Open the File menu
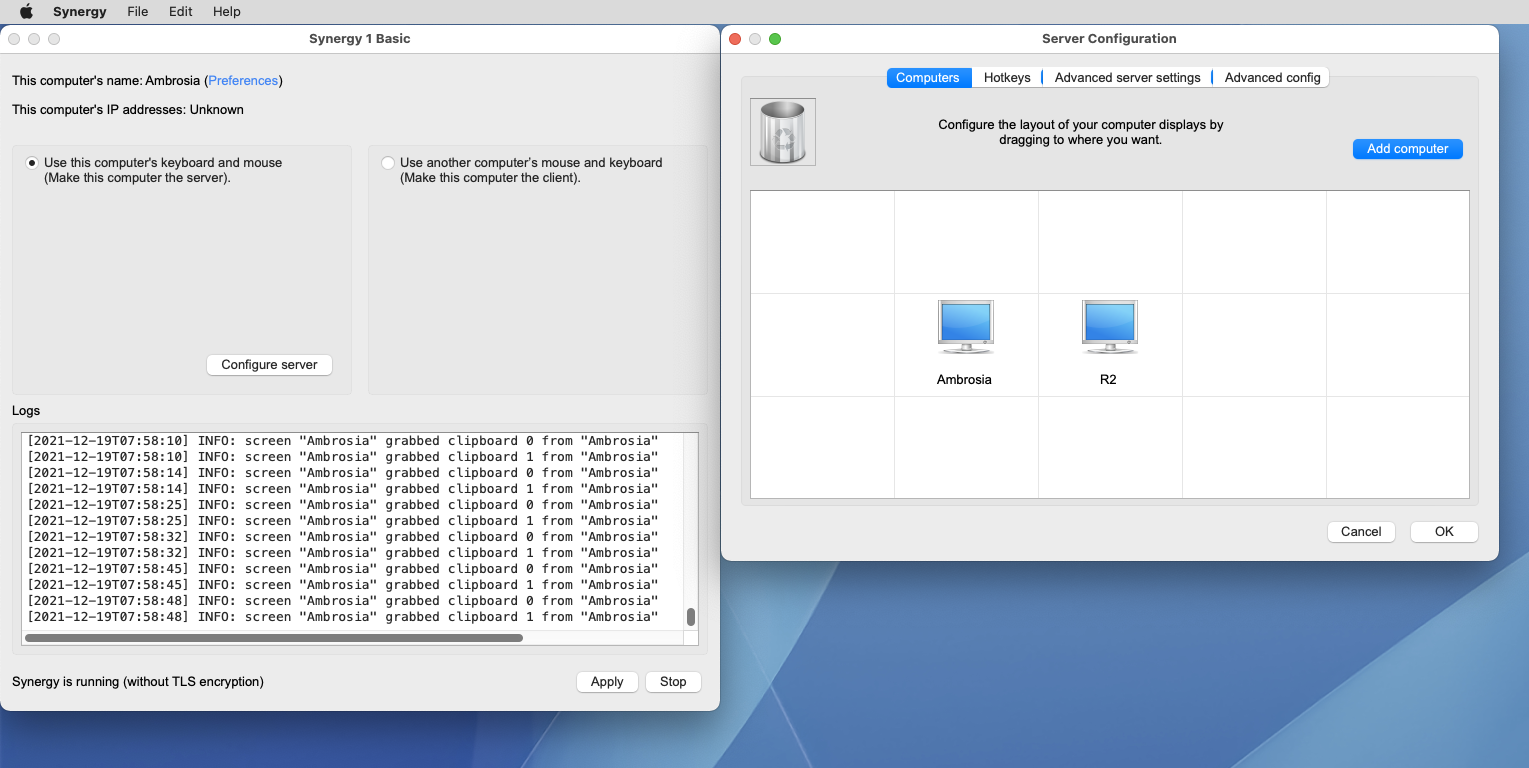 [x=138, y=12]
